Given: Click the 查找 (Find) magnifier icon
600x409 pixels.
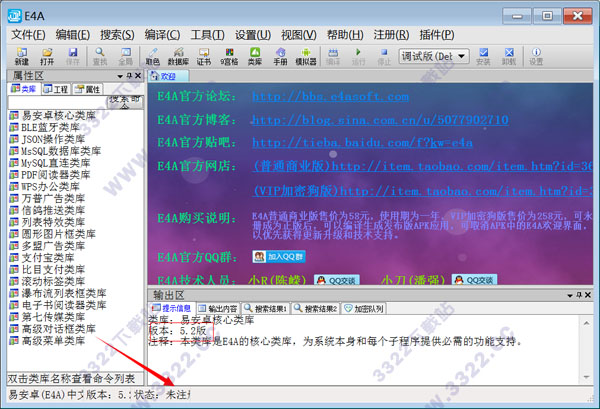Looking at the screenshot, I should coord(100,57).
